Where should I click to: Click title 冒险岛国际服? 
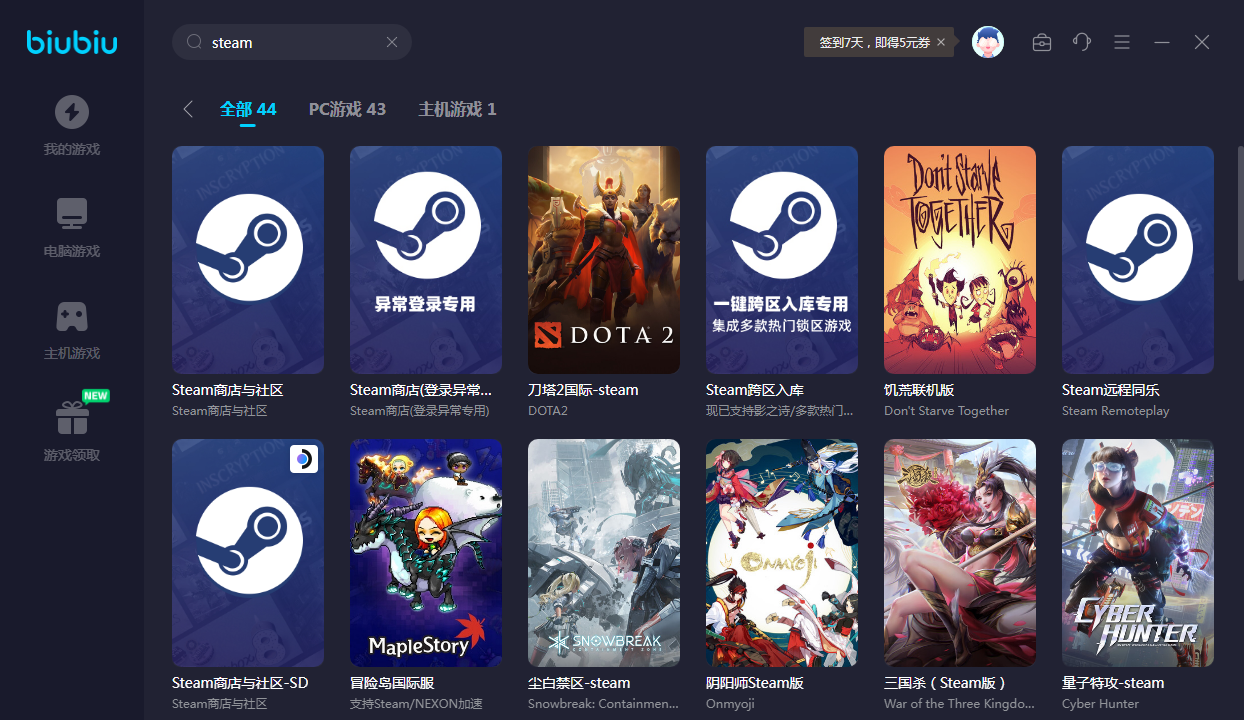[392, 683]
